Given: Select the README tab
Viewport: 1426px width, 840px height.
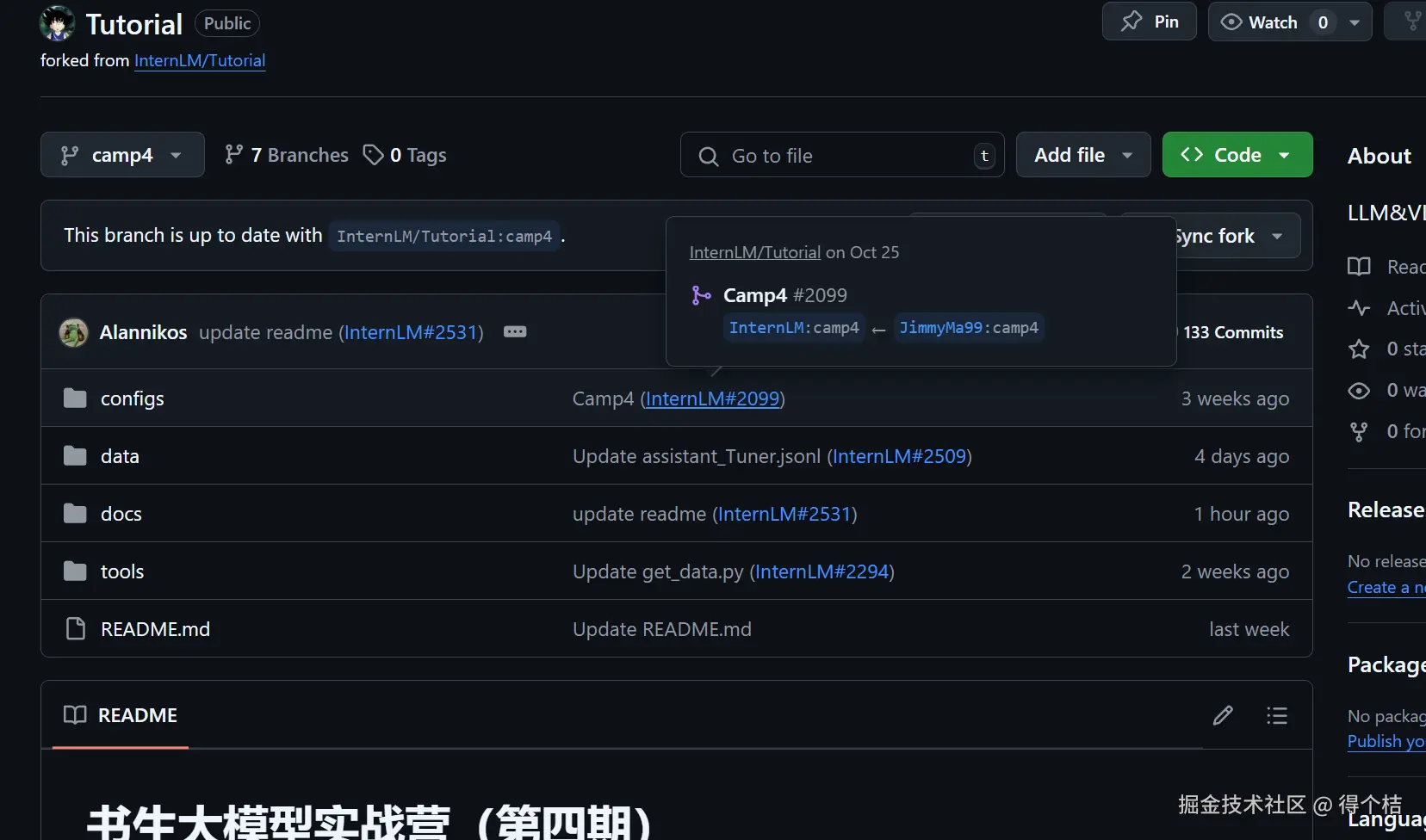Looking at the screenshot, I should [x=121, y=715].
